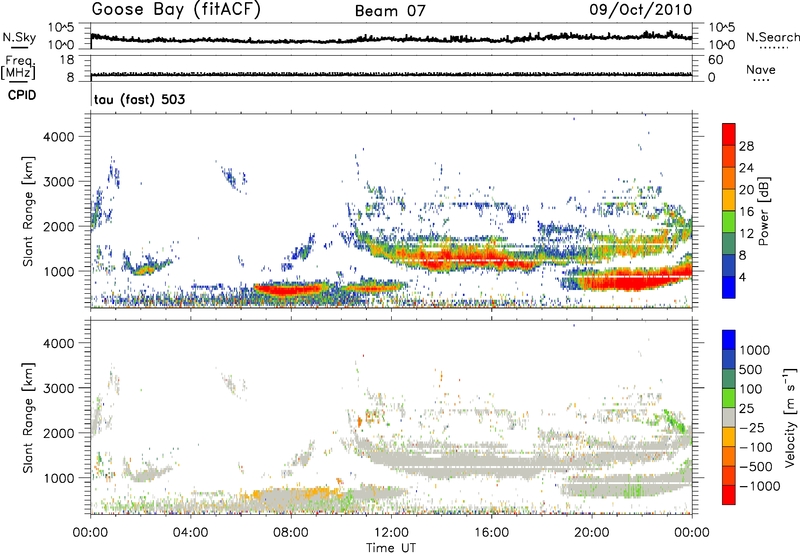Select the bright blue bottom segment of the power color bar

729,288
